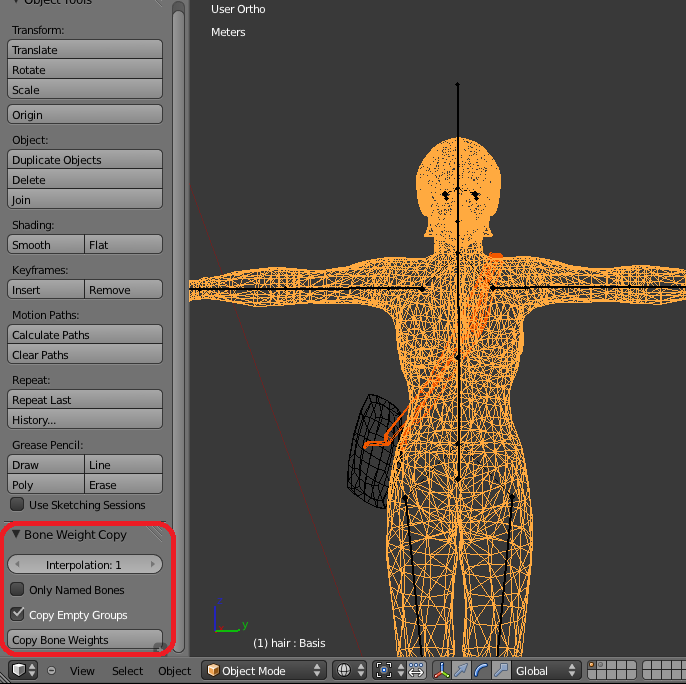
Task: Click the Interpolation: 1 value field
Action: tap(85, 564)
